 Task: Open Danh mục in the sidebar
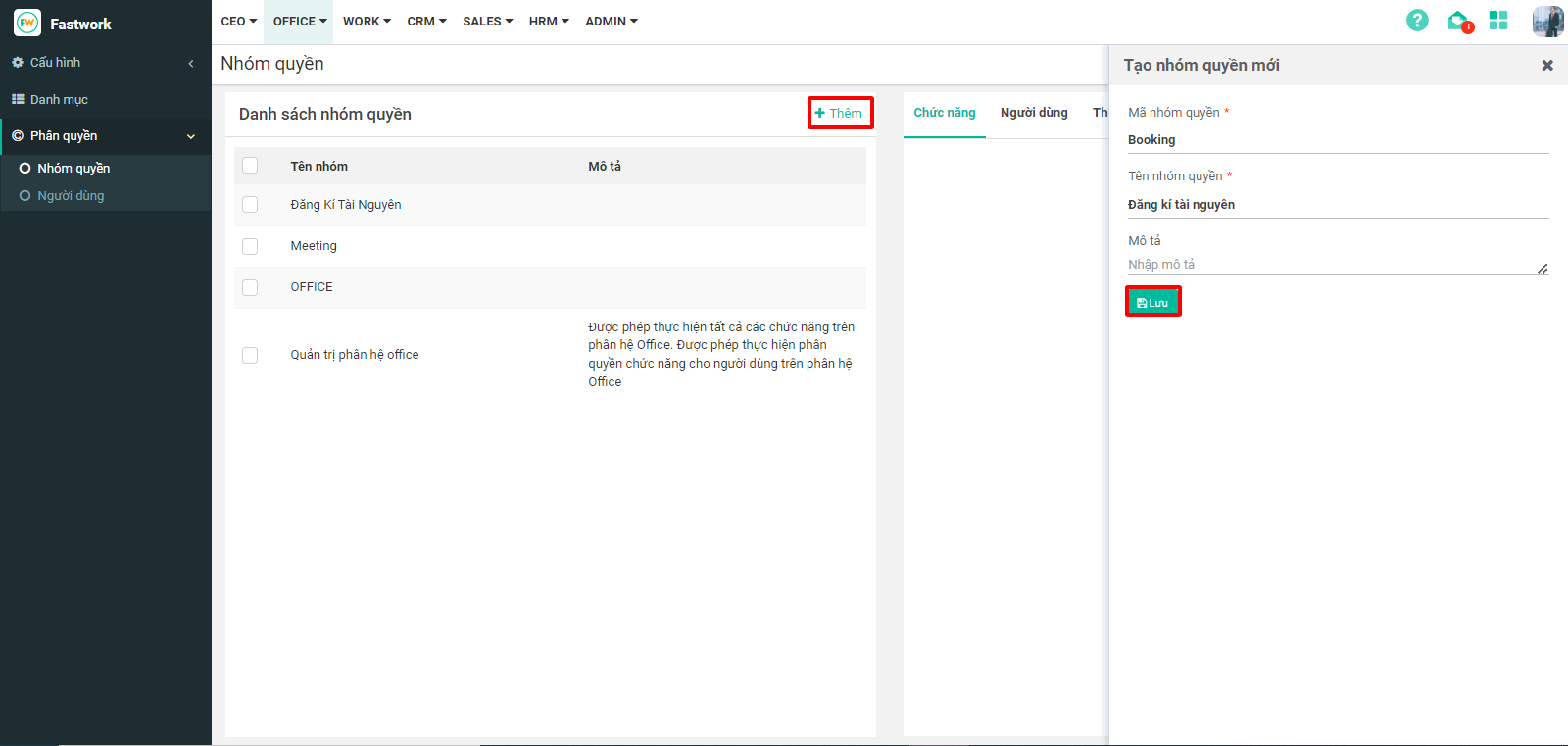(59, 99)
